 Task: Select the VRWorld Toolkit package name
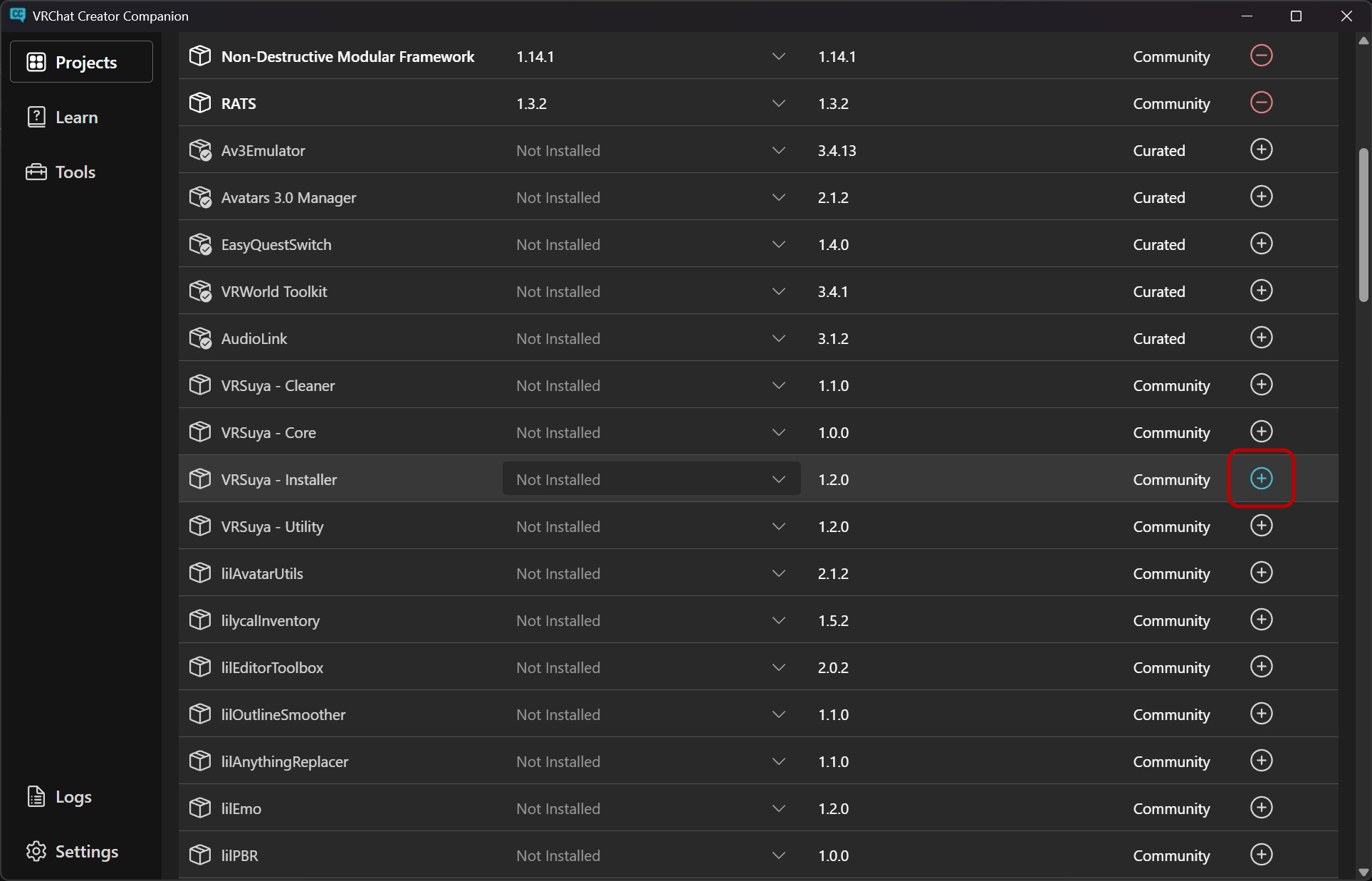(x=274, y=291)
